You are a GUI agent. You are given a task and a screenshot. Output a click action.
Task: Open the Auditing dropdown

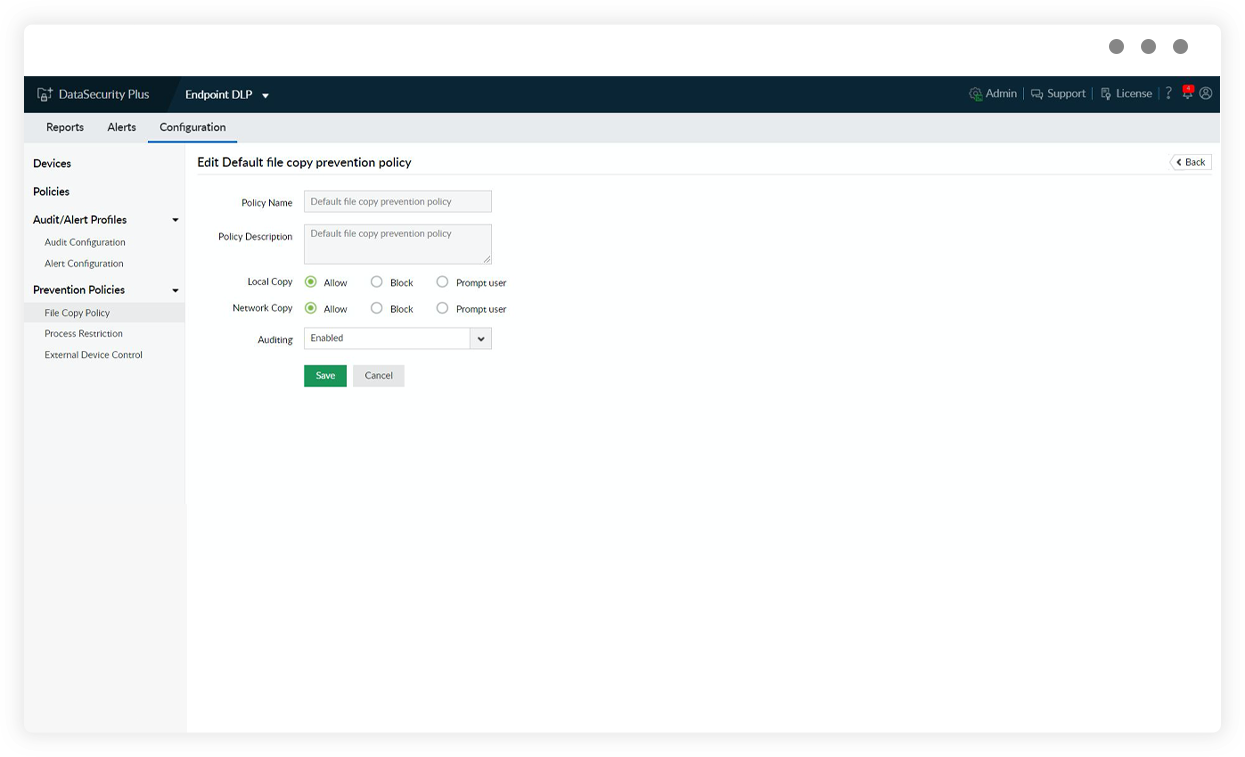(480, 338)
